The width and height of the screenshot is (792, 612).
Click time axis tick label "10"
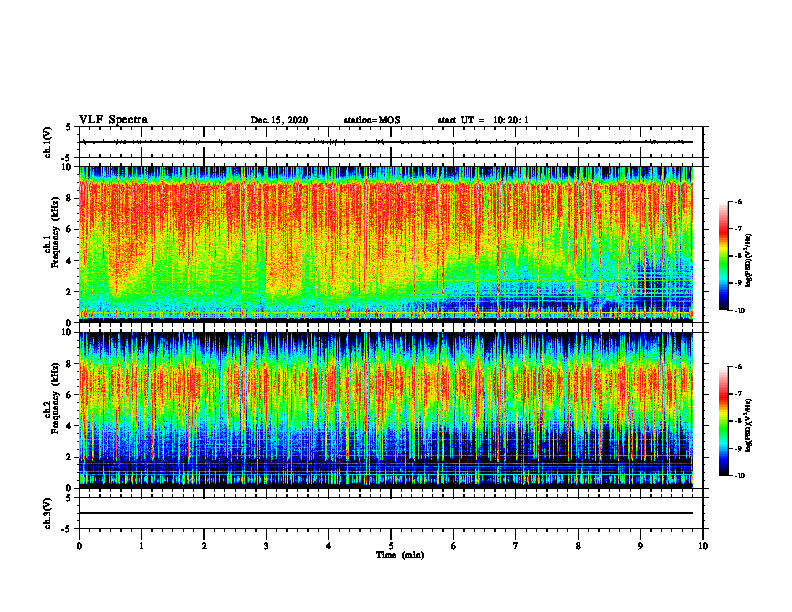(703, 546)
